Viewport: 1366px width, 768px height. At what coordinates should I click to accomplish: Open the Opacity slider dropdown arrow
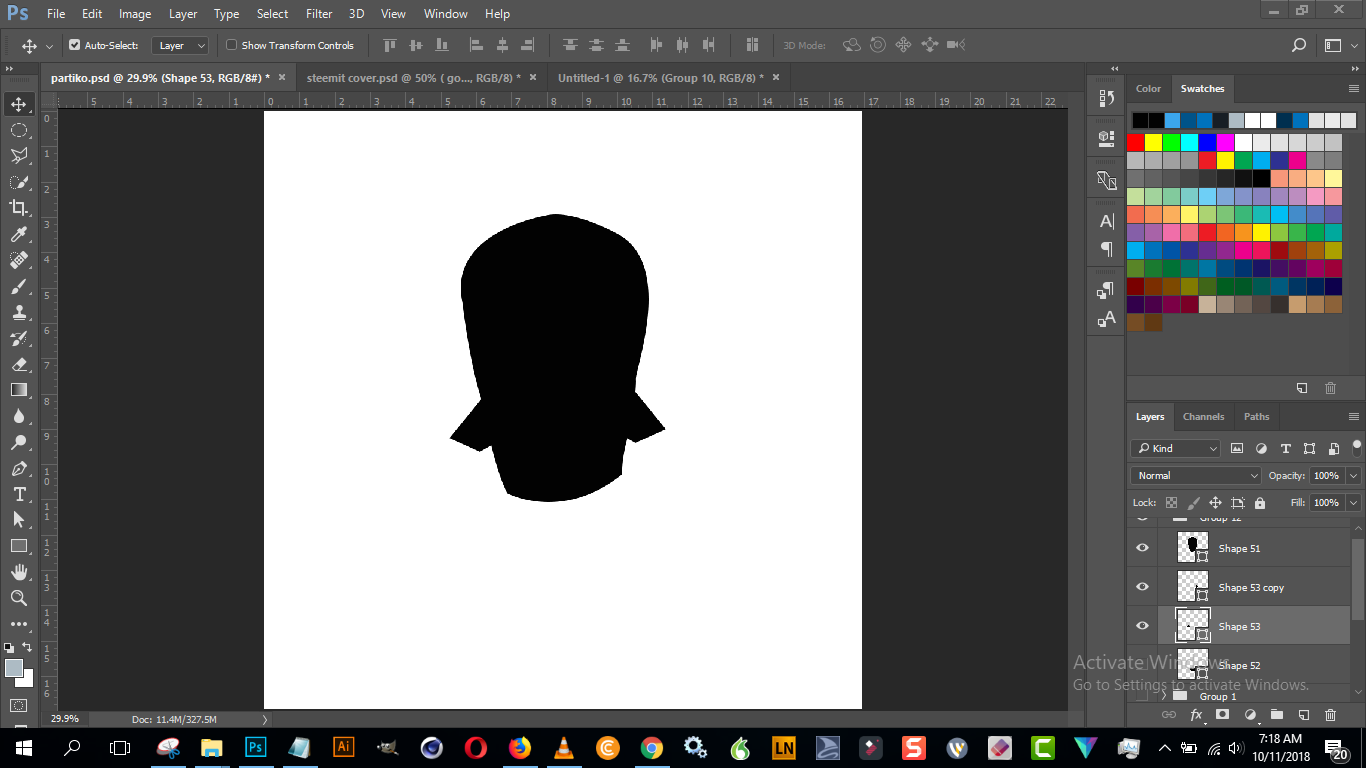pos(1353,476)
